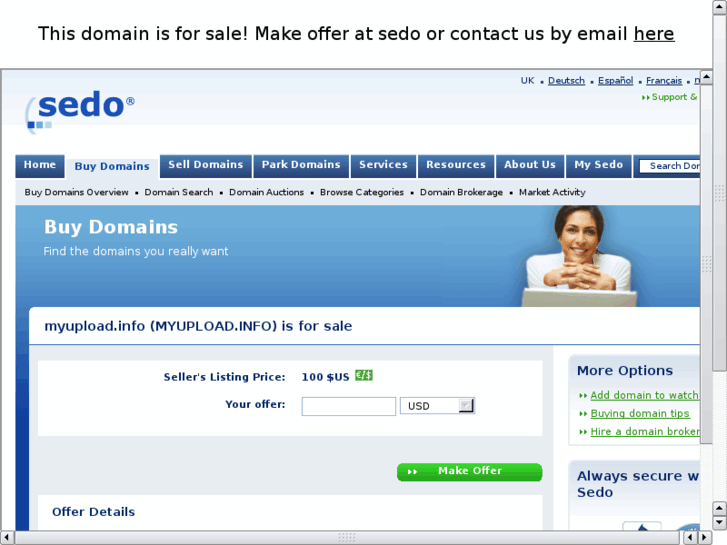Click the woman with laptop banner image
Screen dimensions: 727x545
tap(579, 256)
